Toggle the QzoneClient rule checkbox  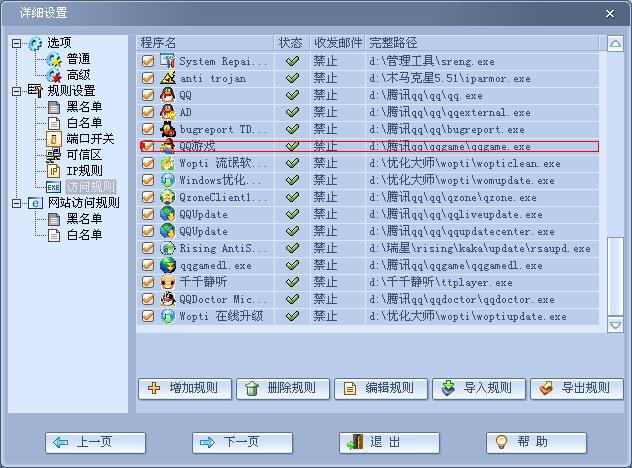click(148, 197)
